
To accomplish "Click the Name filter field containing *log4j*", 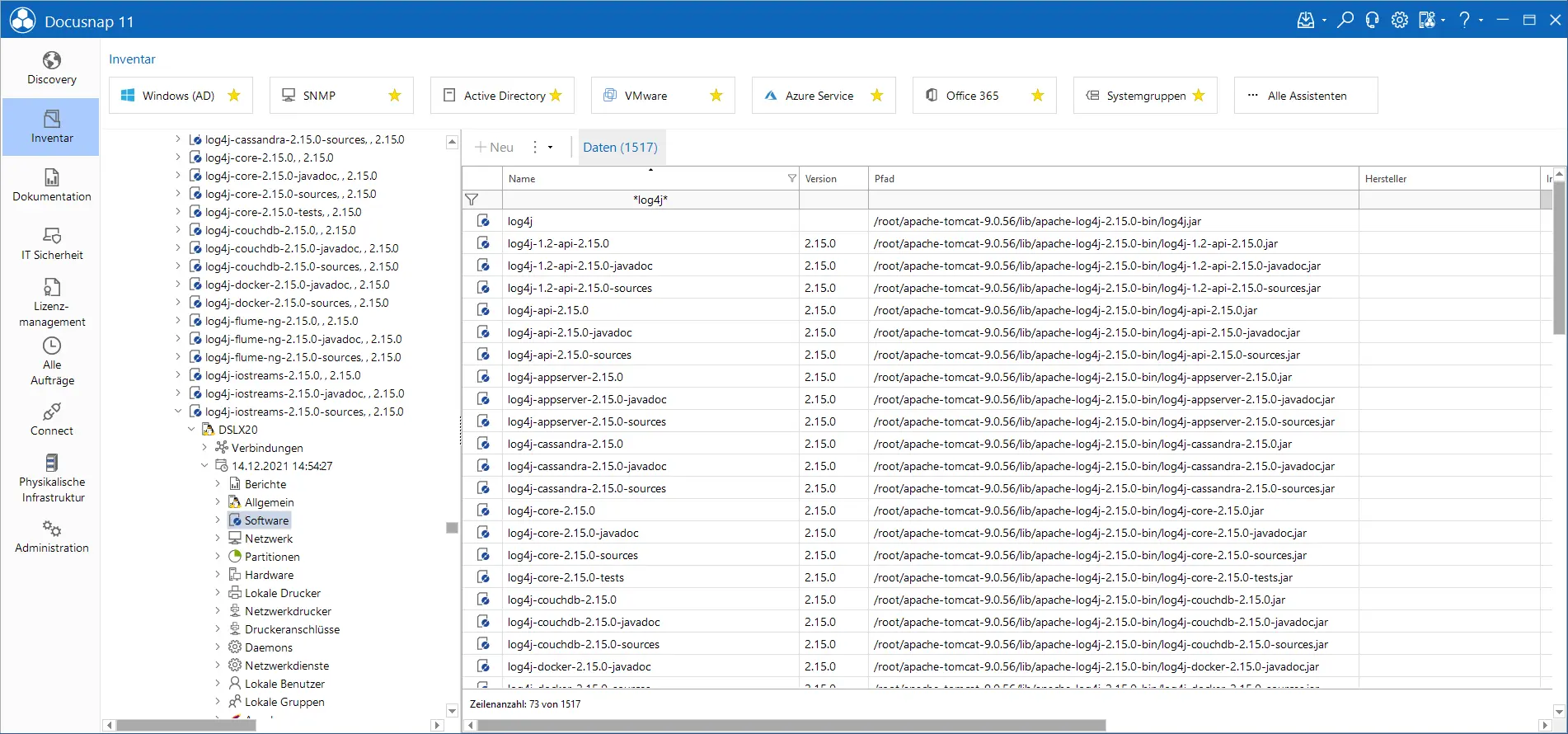I will (650, 200).
